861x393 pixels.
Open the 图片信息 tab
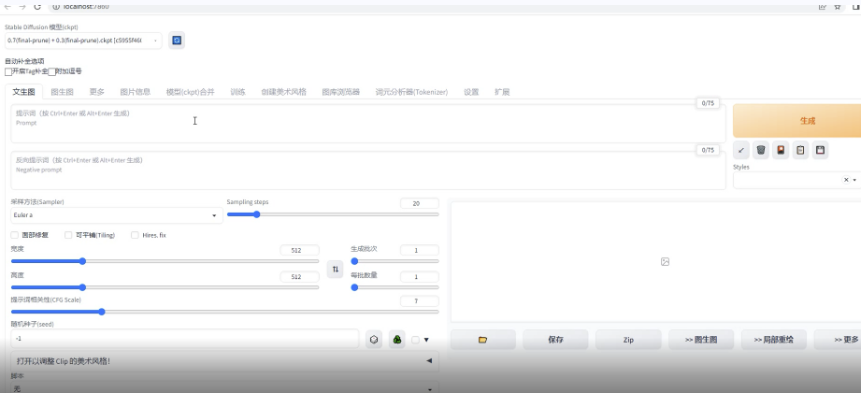pyautogui.click(x=135, y=92)
